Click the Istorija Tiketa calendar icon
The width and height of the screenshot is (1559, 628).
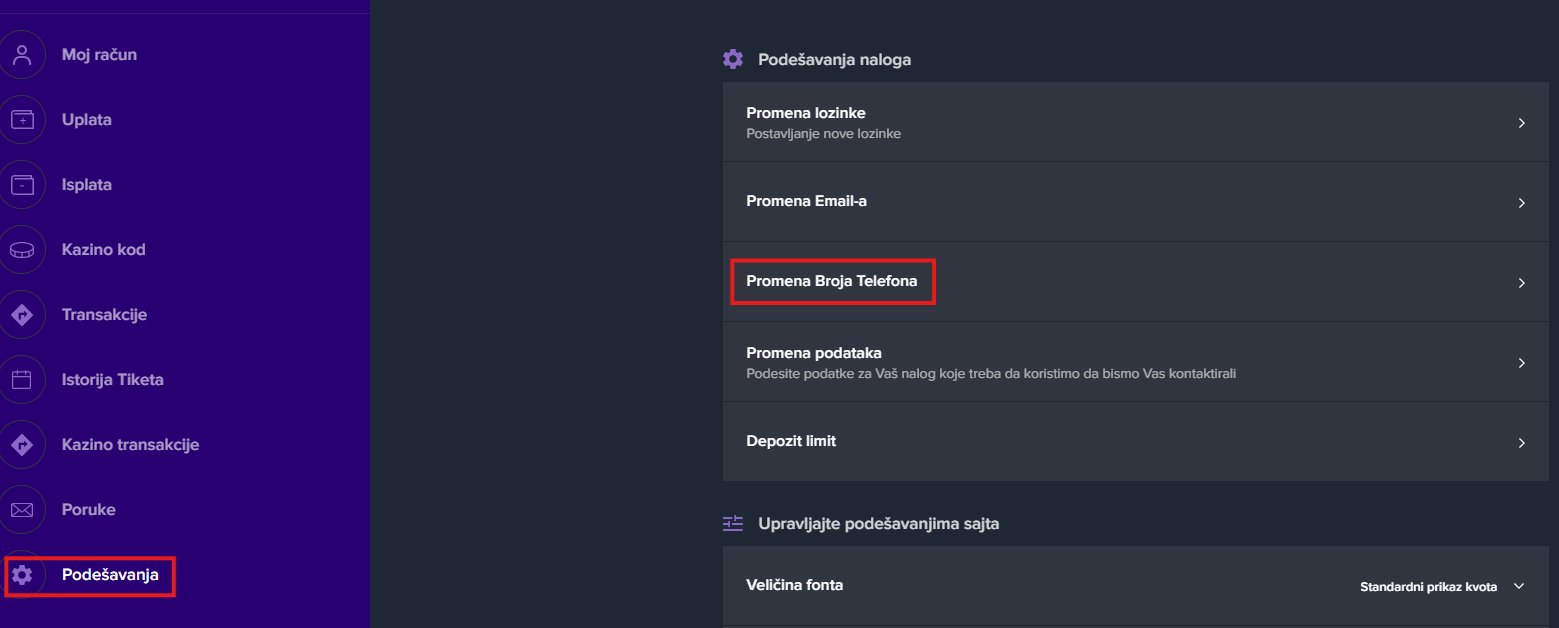click(22, 380)
